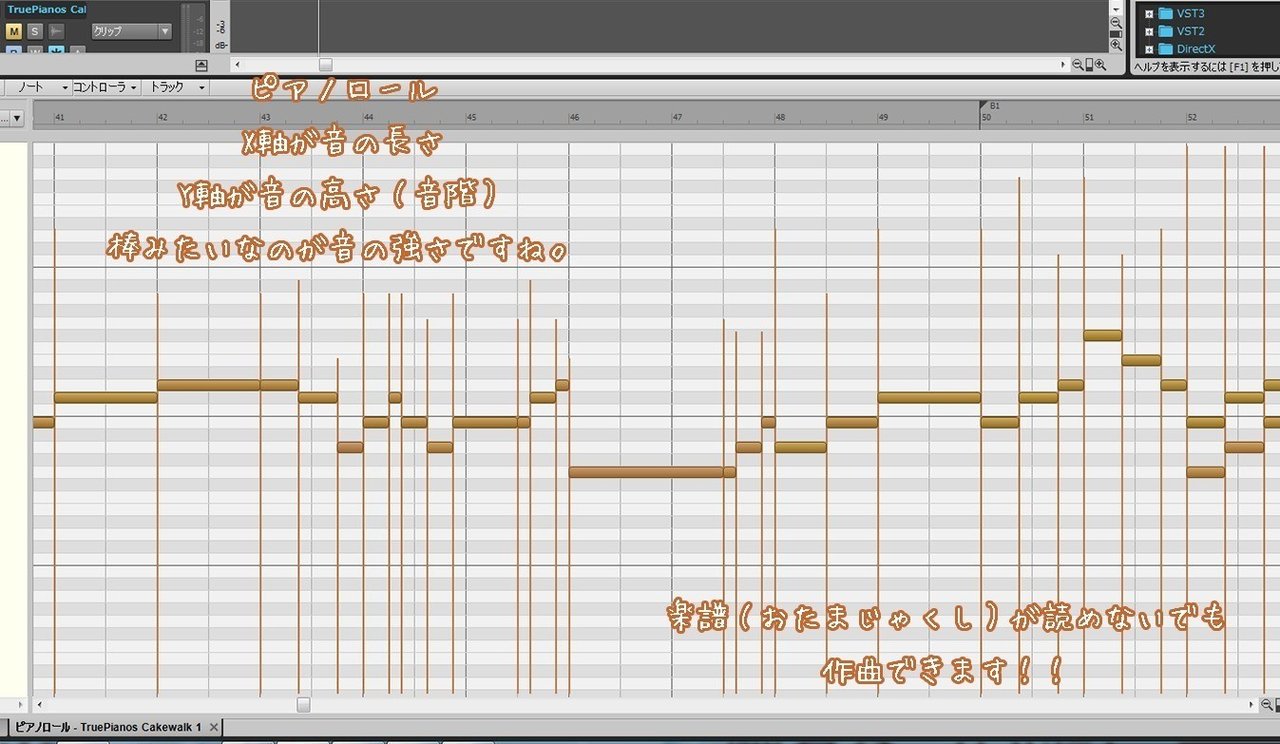The height and width of the screenshot is (744, 1280).
Task: Zoom out vertically in track view
Action: 1116,22
